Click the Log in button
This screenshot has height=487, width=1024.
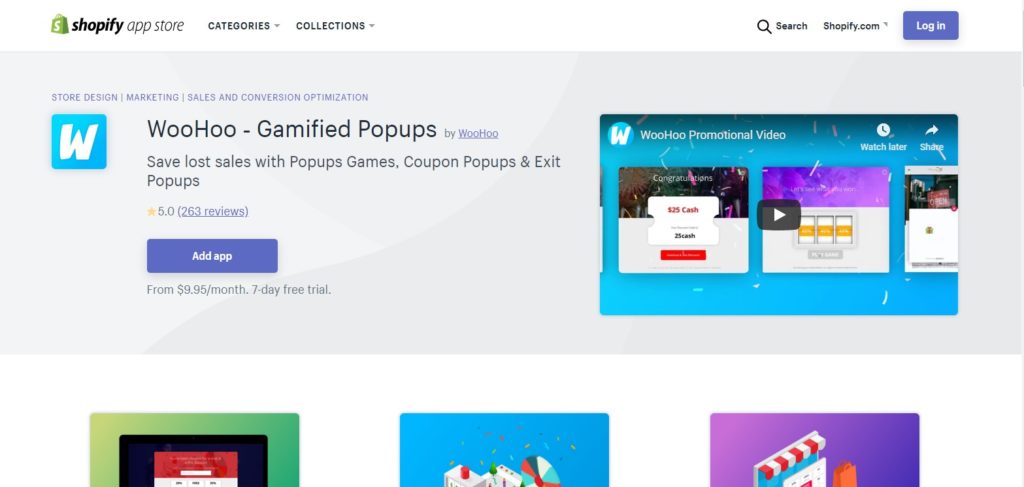pos(931,25)
